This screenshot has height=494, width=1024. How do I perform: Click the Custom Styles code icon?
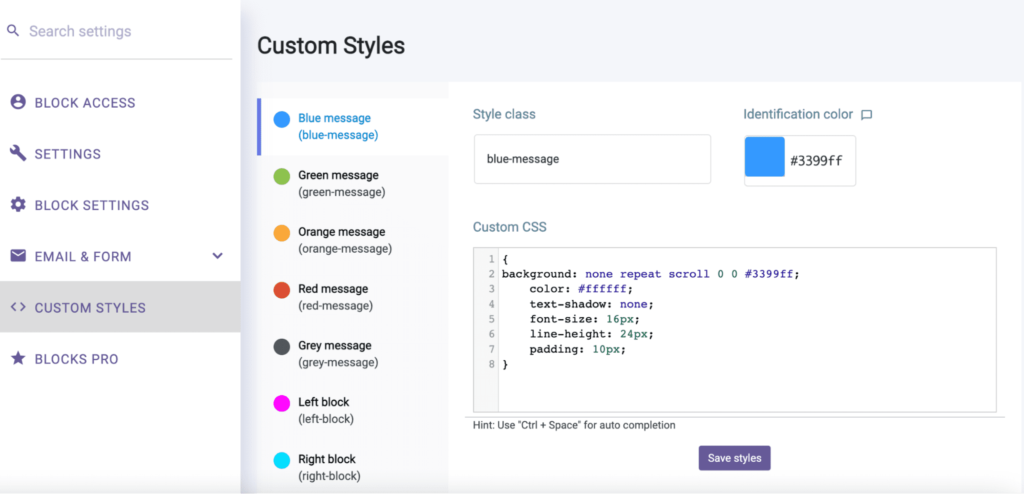click(18, 307)
